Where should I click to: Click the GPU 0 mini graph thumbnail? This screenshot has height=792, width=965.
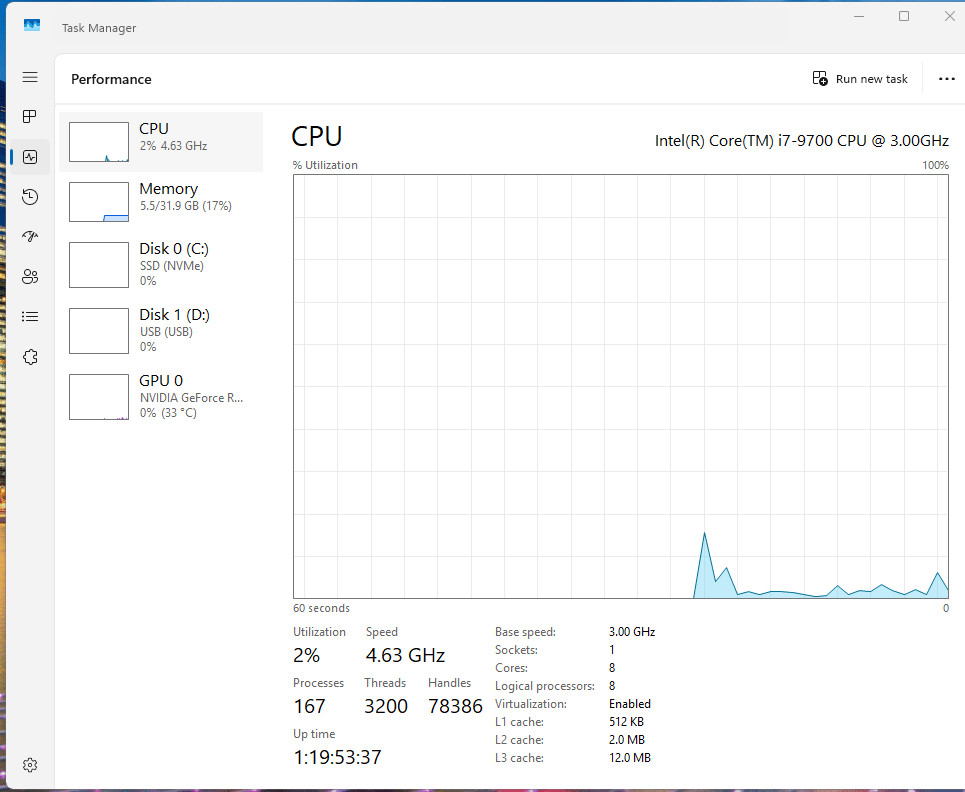[98, 397]
